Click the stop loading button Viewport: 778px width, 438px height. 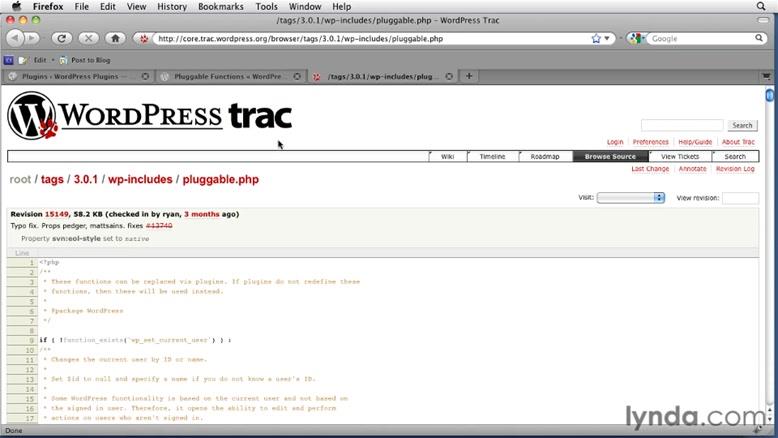pyautogui.click(x=90, y=39)
